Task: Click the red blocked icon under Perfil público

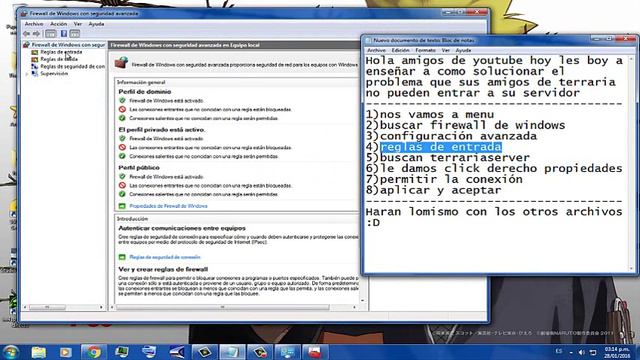Action: click(122, 185)
